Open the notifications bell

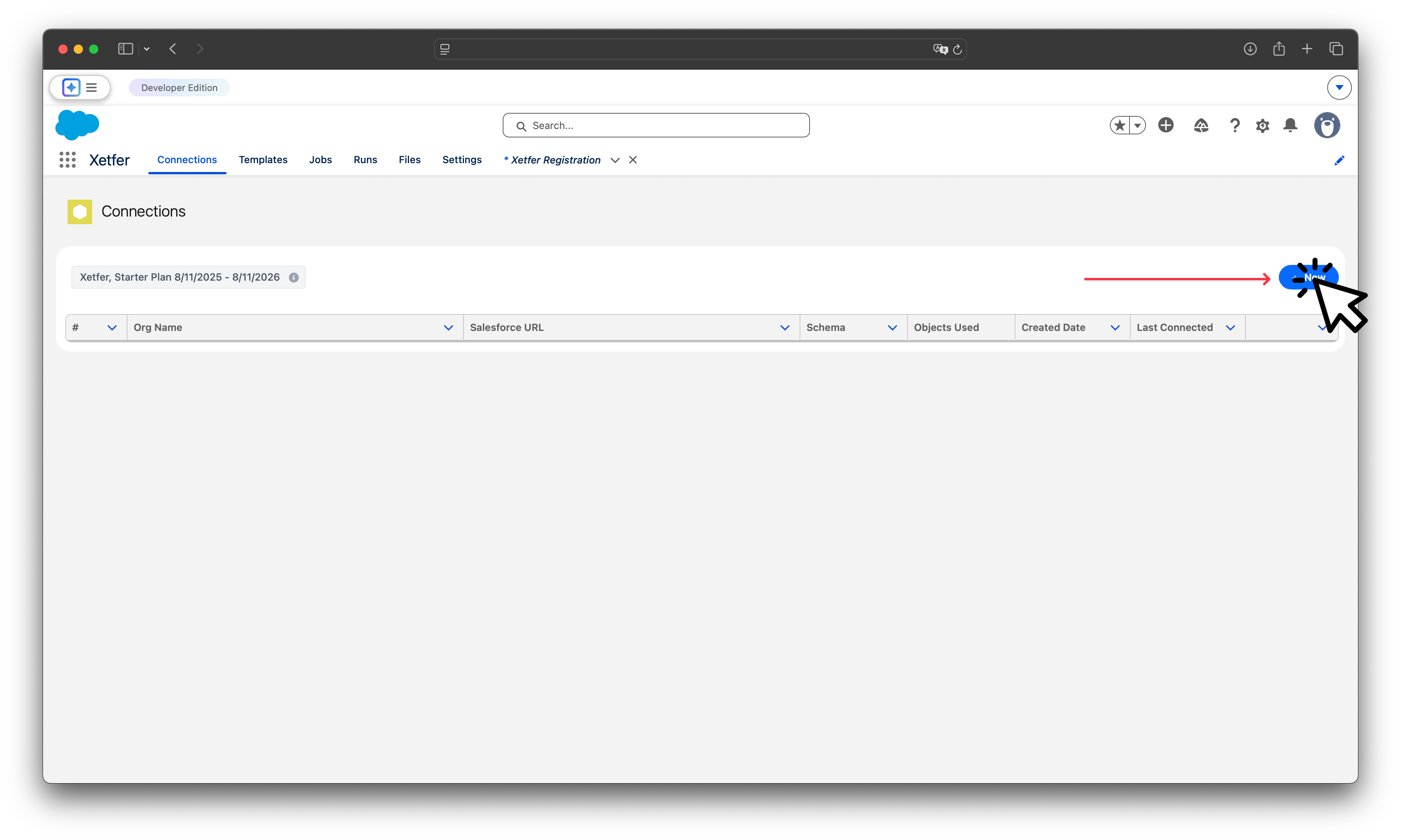point(1290,125)
